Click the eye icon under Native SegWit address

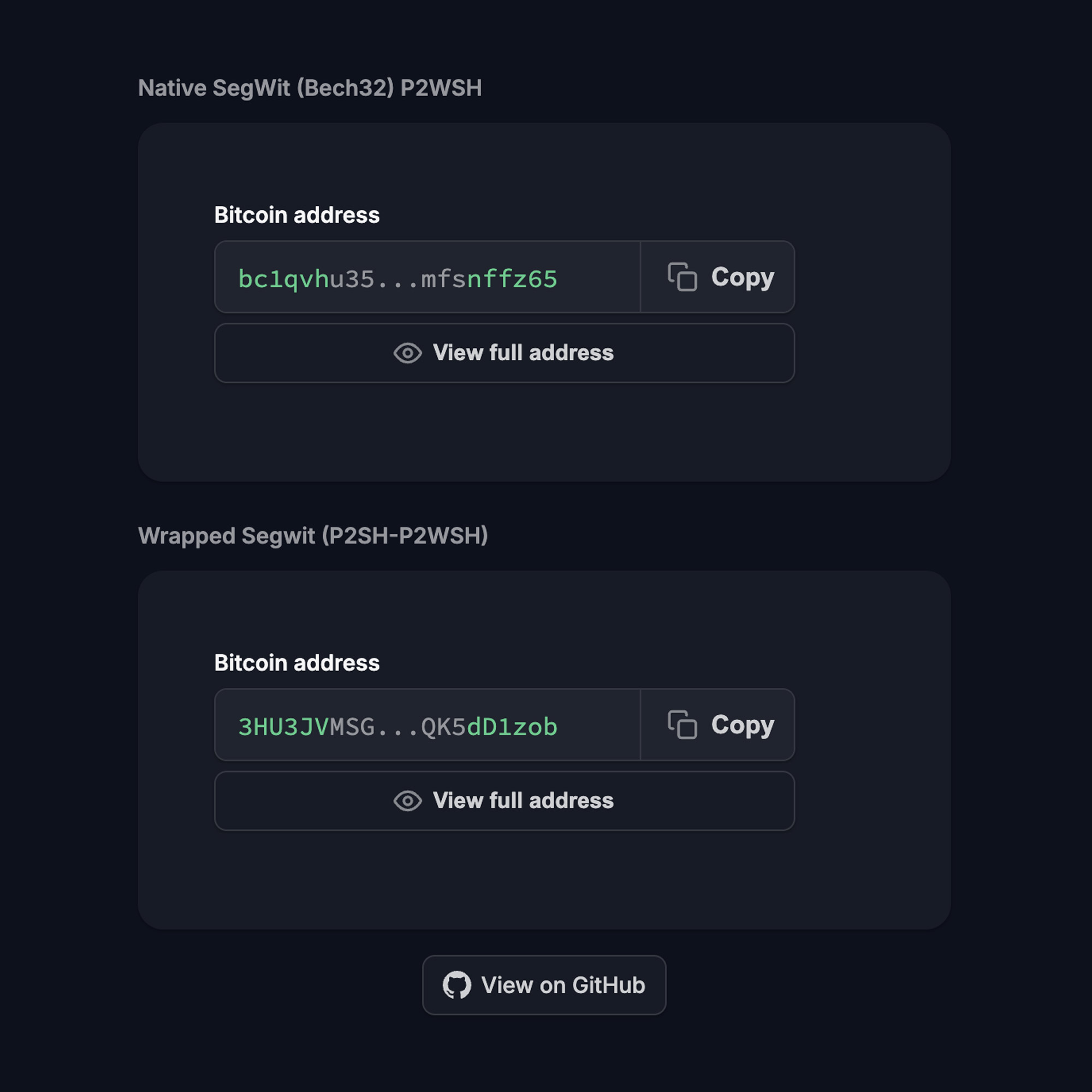pos(407,353)
